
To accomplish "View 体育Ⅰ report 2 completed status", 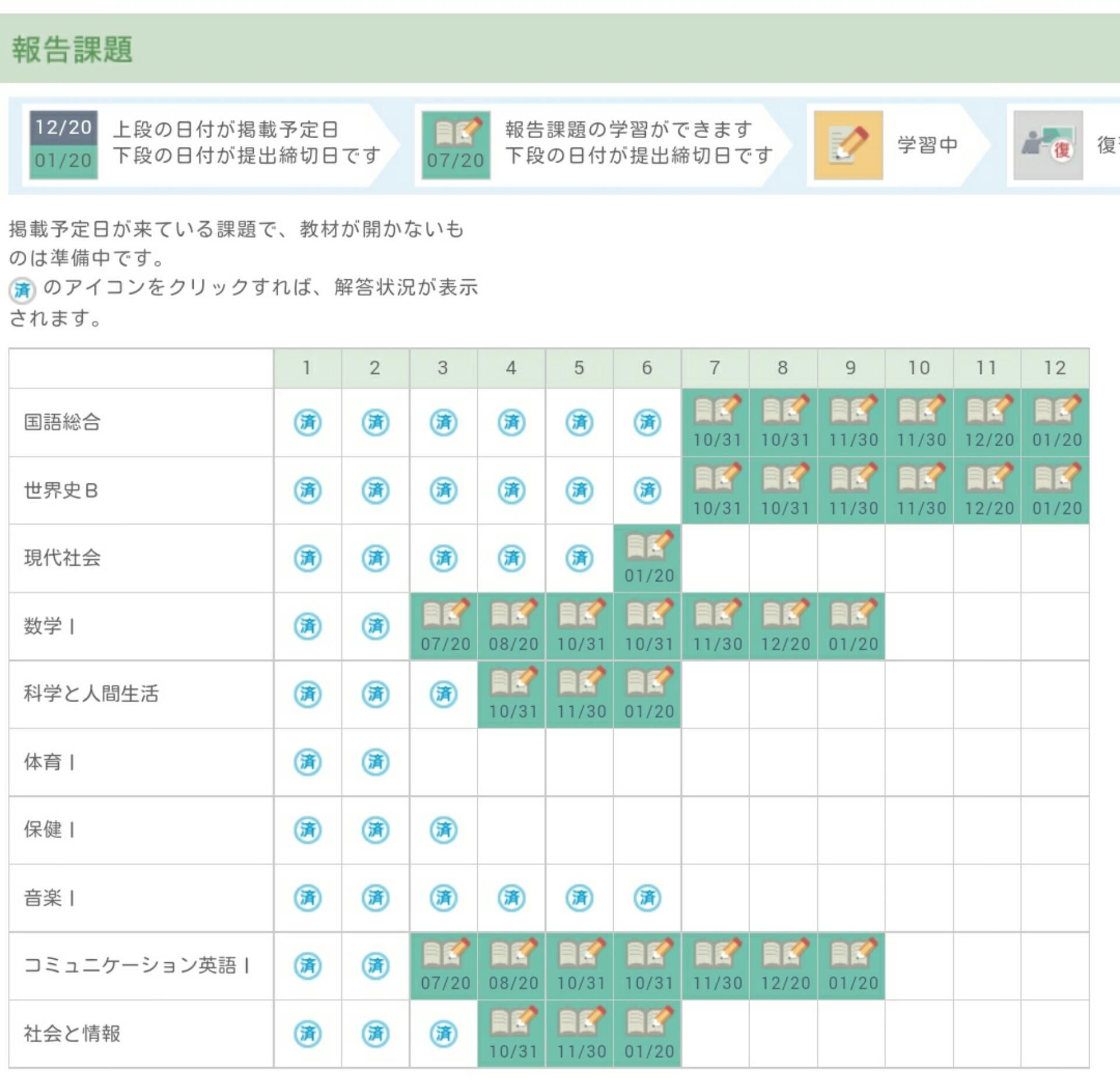I will (376, 762).
